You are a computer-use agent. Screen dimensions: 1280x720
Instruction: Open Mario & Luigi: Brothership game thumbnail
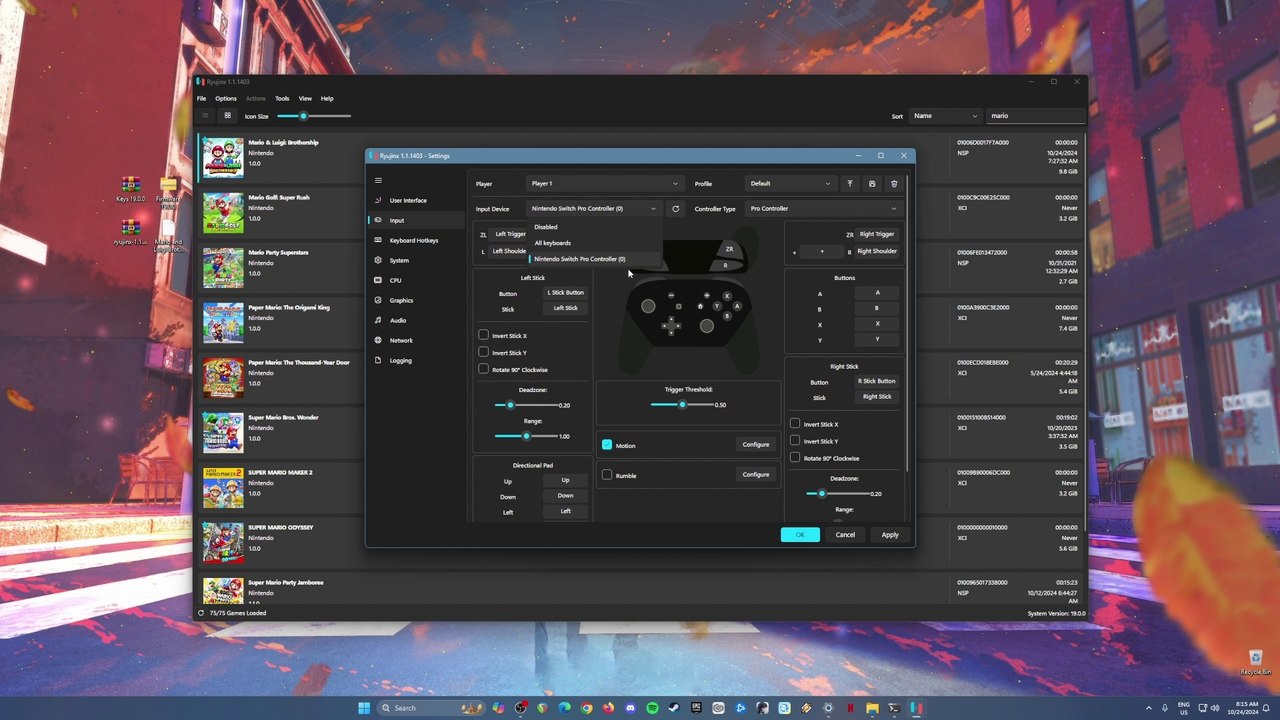[x=223, y=158]
